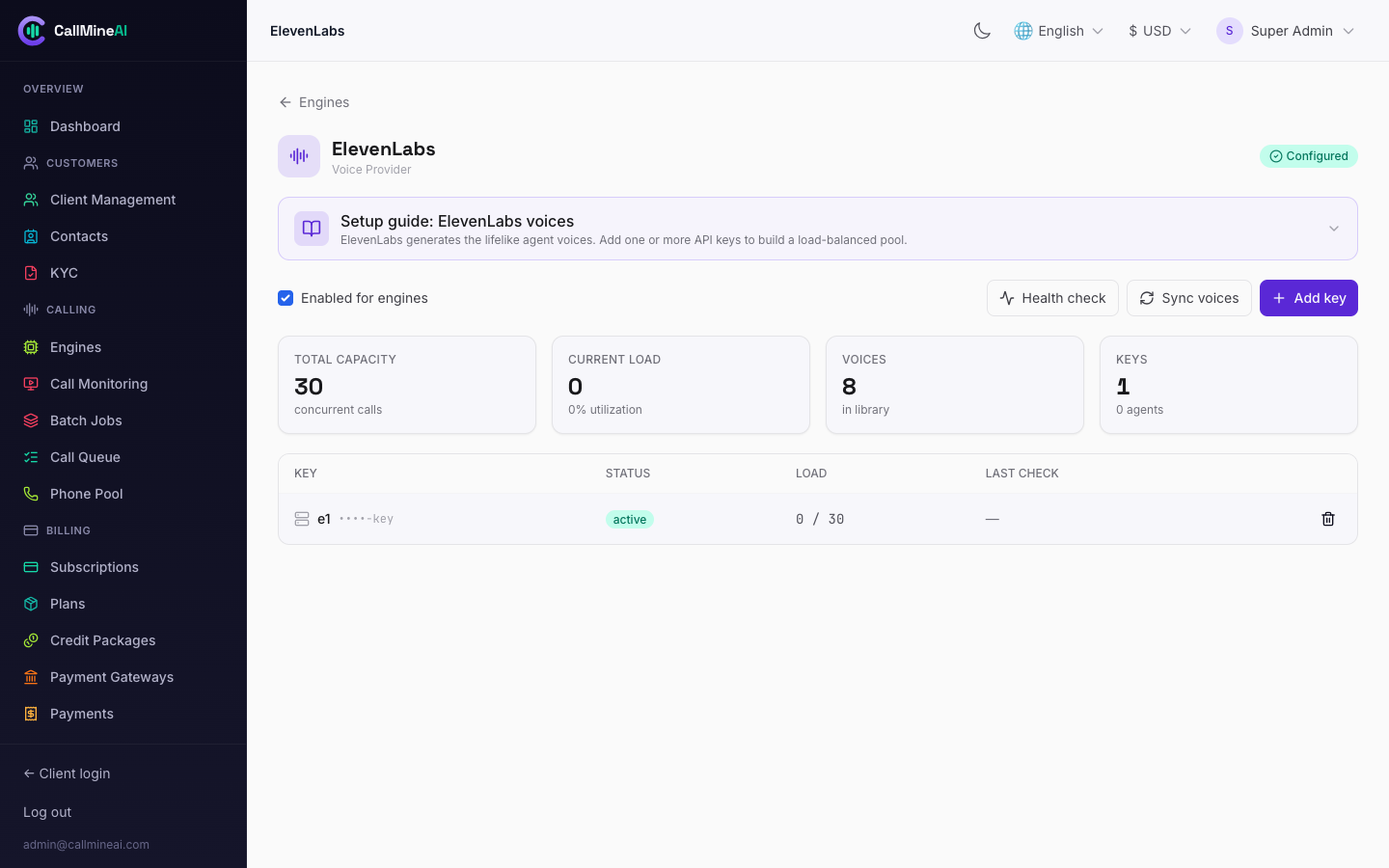Viewport: 1389px width, 868px height.
Task: Click the Call Queue list icon
Action: (31, 457)
